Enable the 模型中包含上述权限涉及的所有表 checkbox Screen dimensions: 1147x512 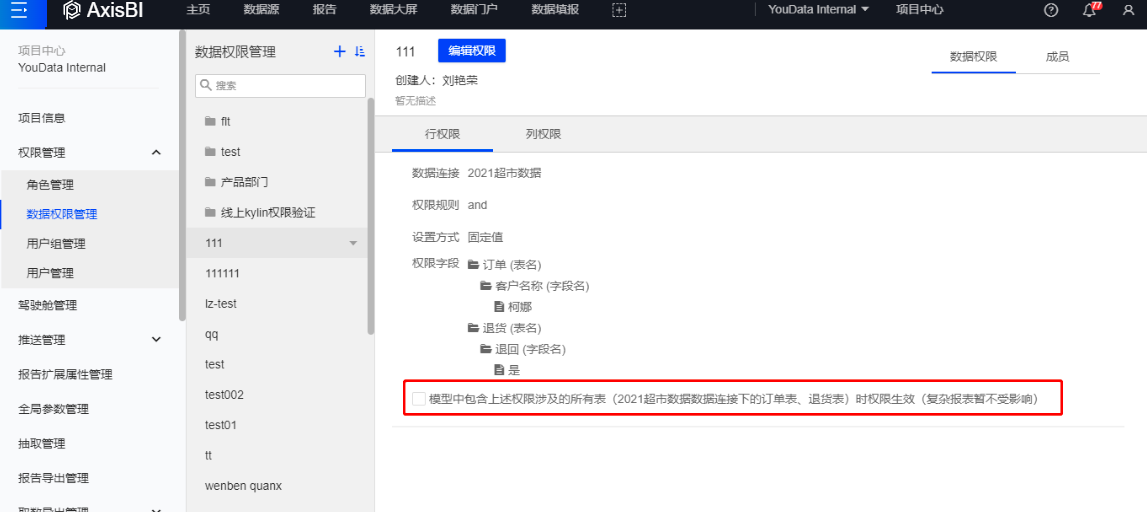click(x=419, y=399)
